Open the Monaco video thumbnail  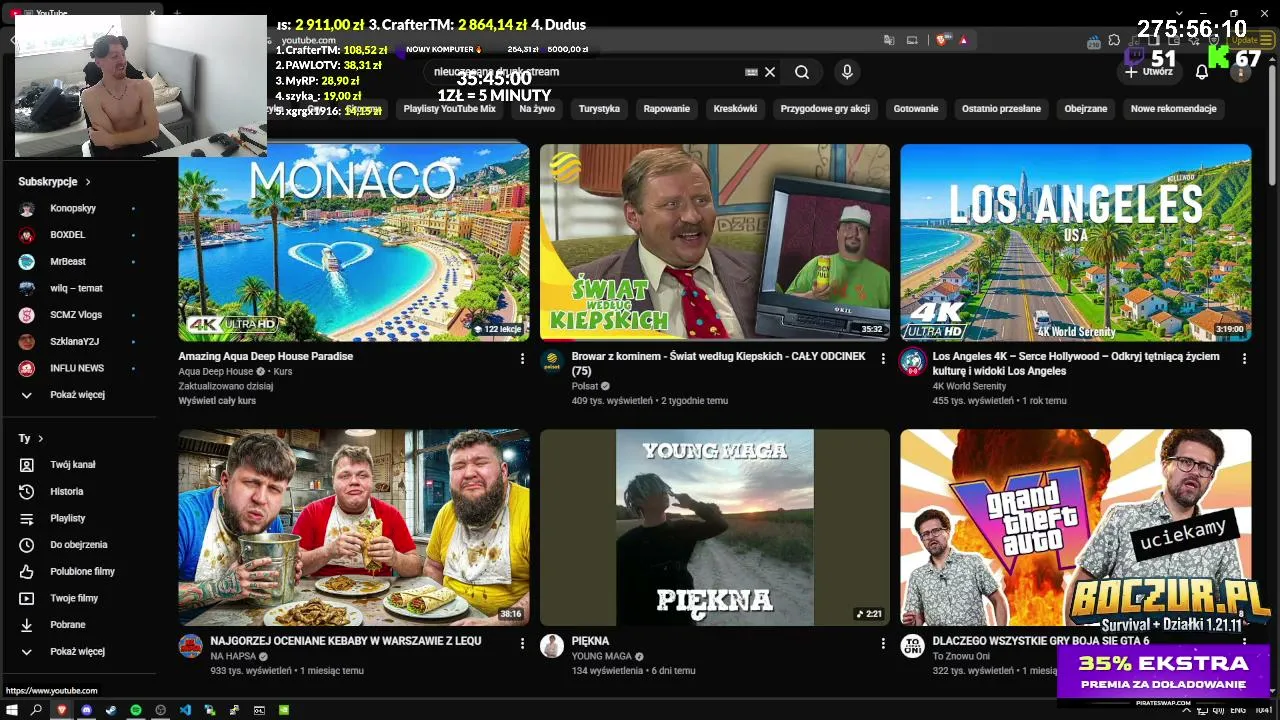pyautogui.click(x=354, y=242)
